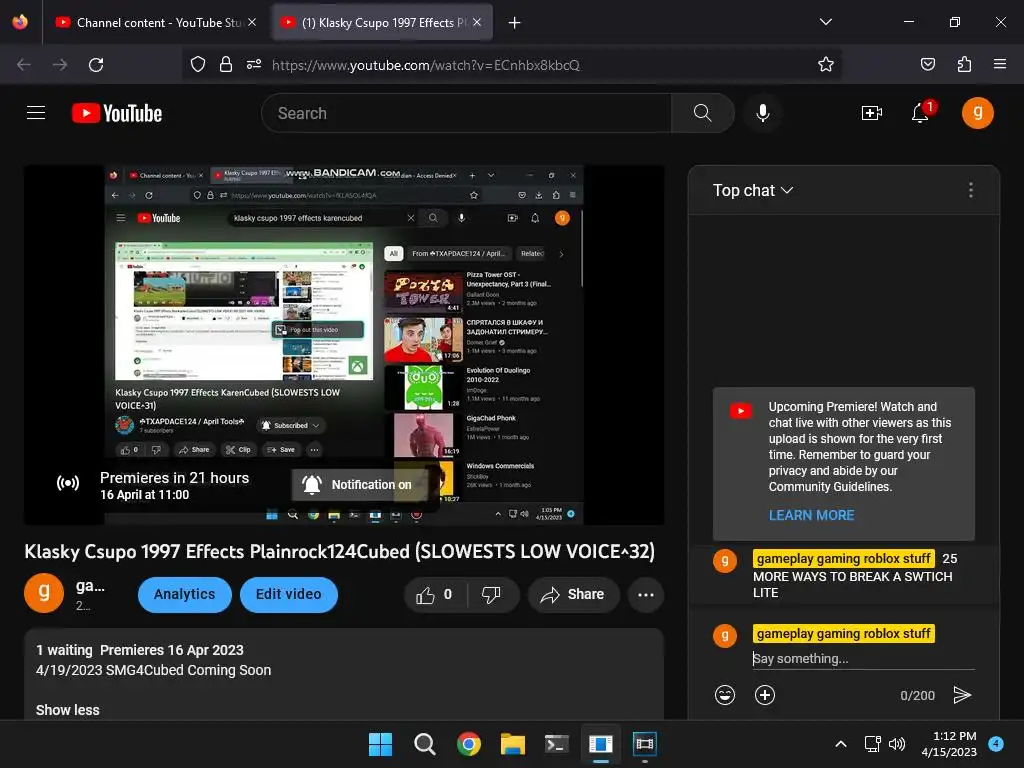The height and width of the screenshot is (768, 1024).
Task: Open the active browser window taskbar icon
Action: point(601,744)
